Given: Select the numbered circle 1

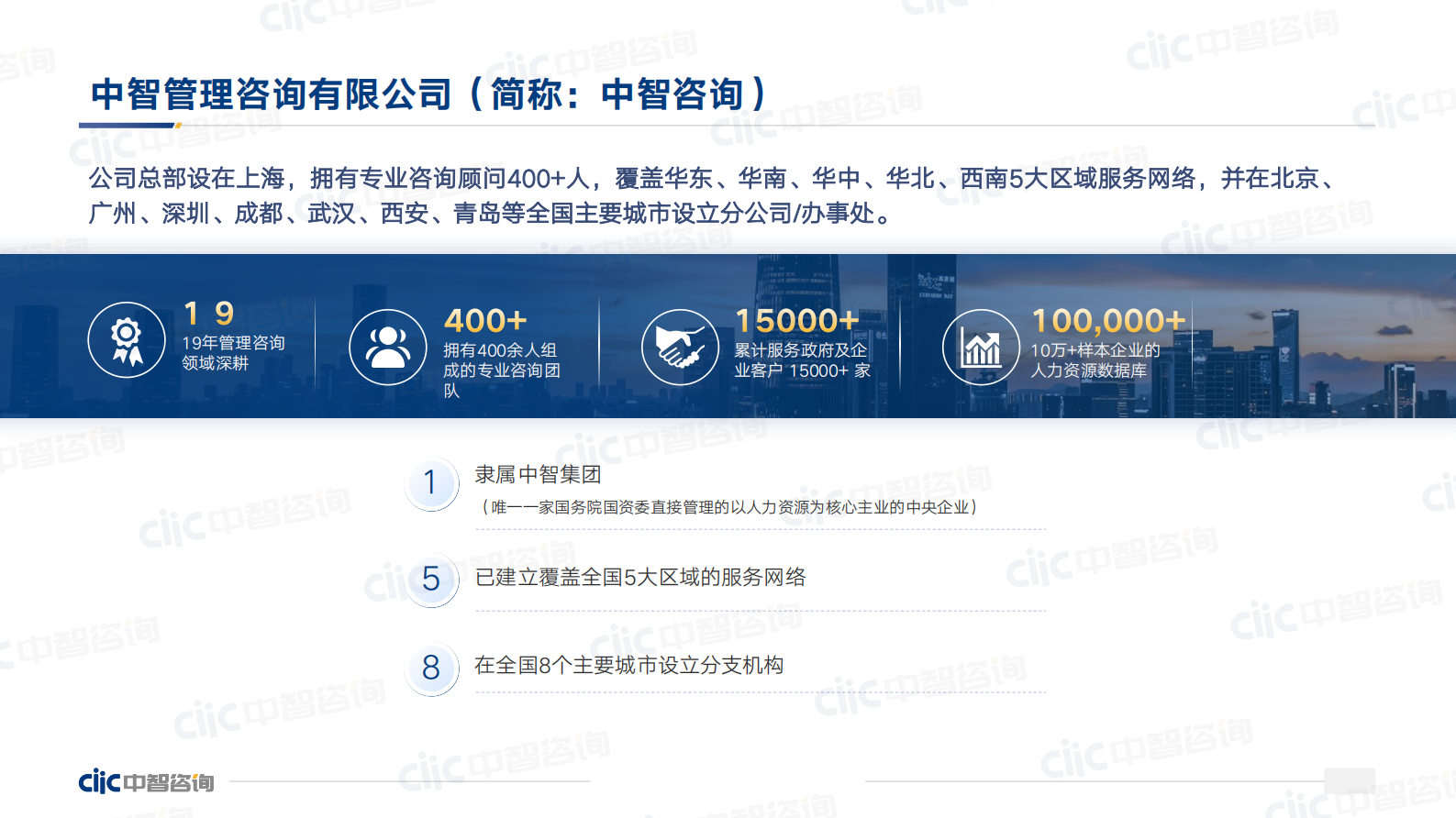Looking at the screenshot, I should click(x=431, y=482).
